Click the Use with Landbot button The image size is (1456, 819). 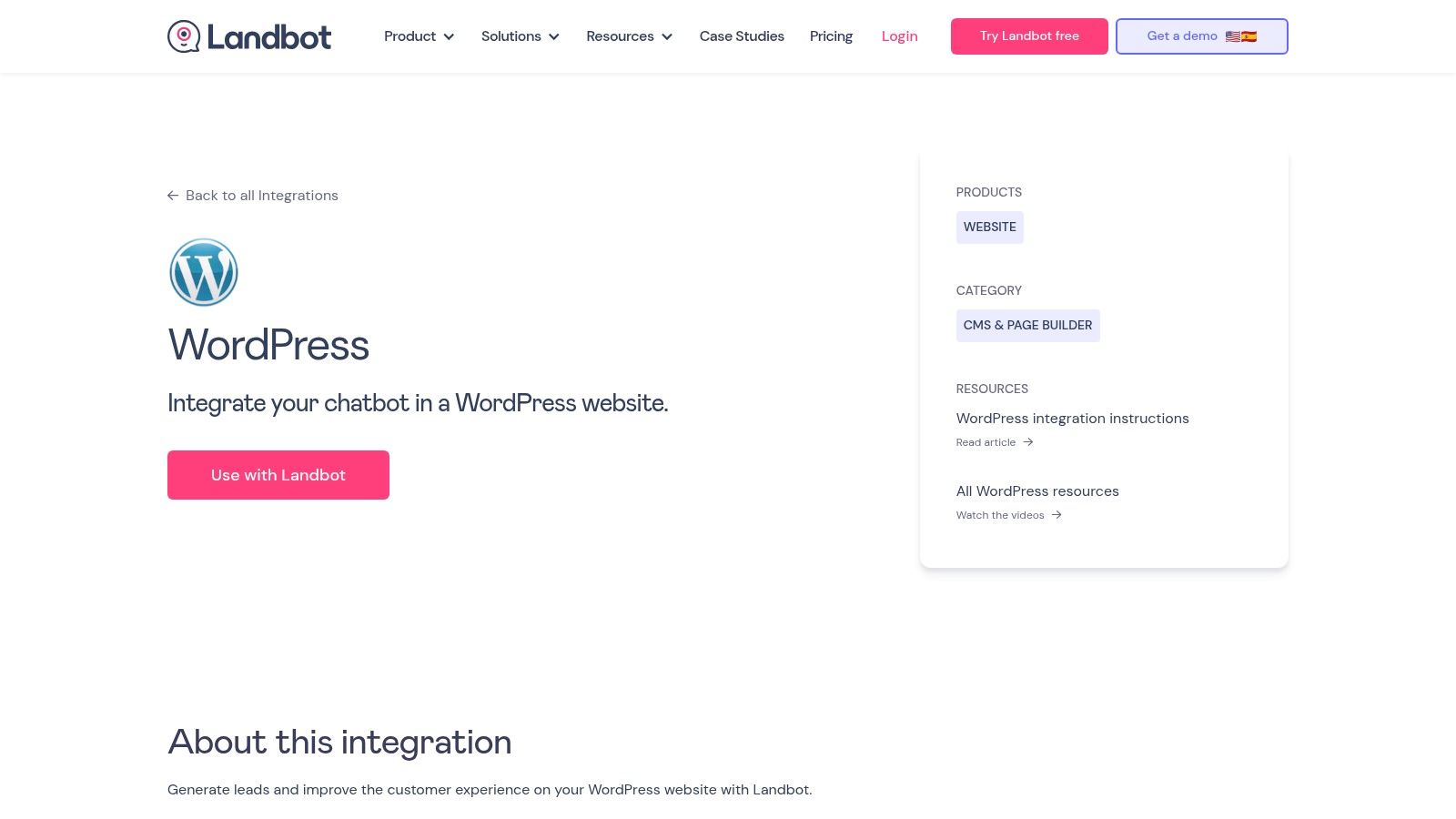(278, 475)
